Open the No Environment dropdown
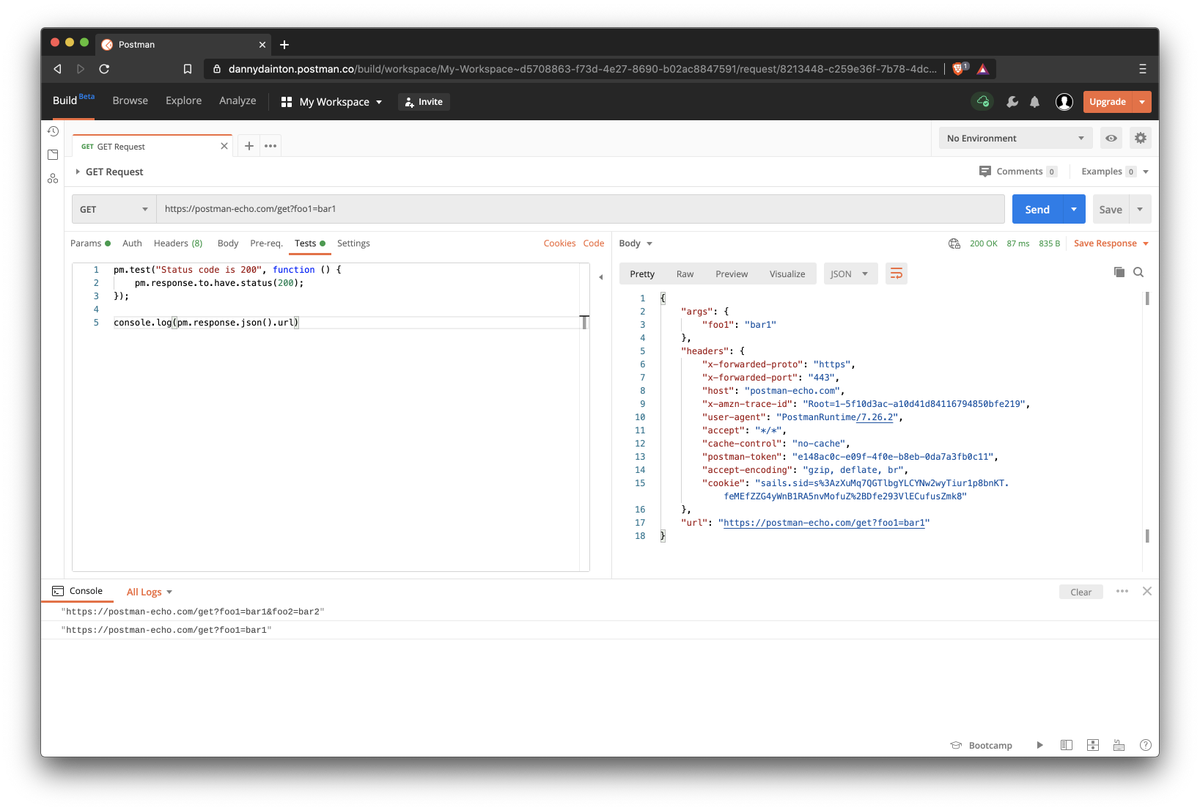 (x=1014, y=138)
